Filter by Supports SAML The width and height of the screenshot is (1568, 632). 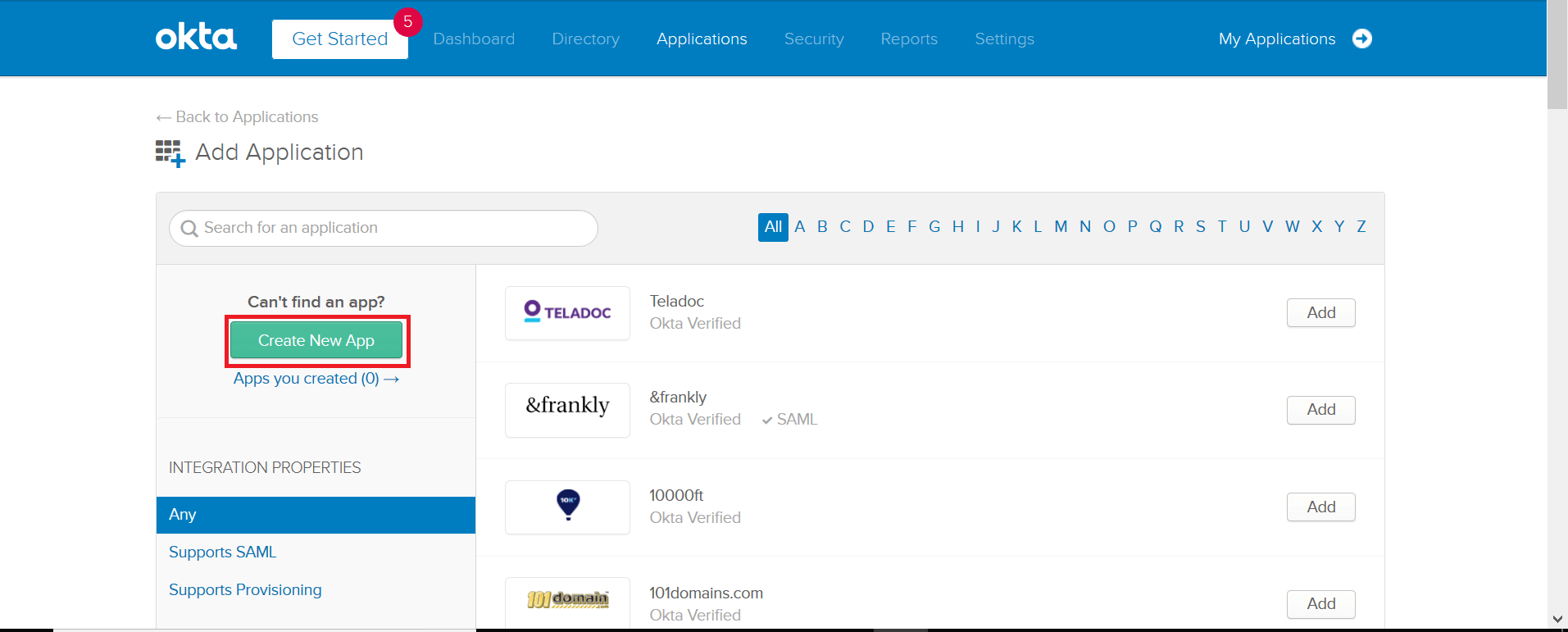click(x=223, y=552)
